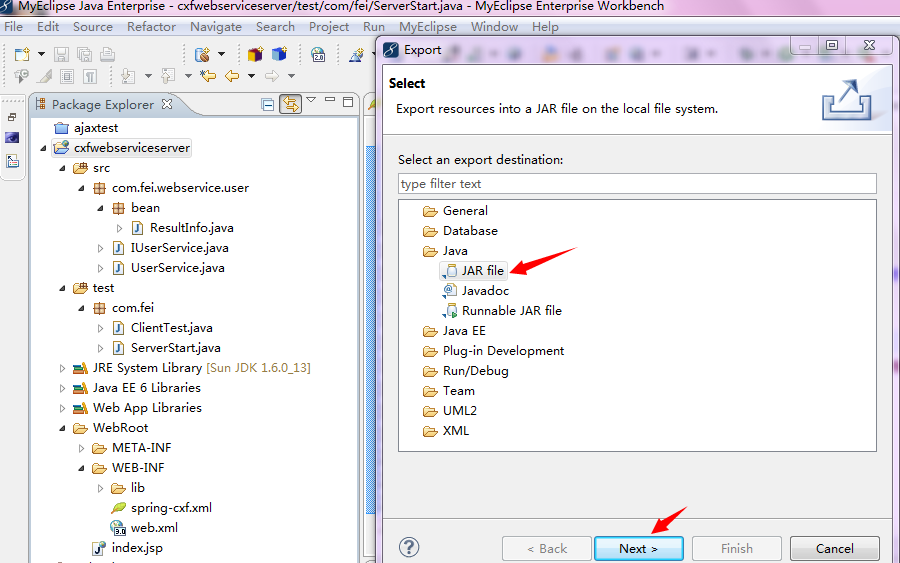
Task: Click the Last Edit Location arrow icon
Action: pos(208,76)
